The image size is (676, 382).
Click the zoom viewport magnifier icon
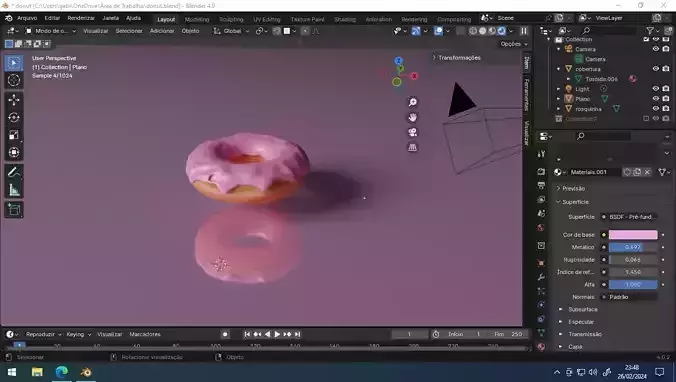[x=413, y=102]
